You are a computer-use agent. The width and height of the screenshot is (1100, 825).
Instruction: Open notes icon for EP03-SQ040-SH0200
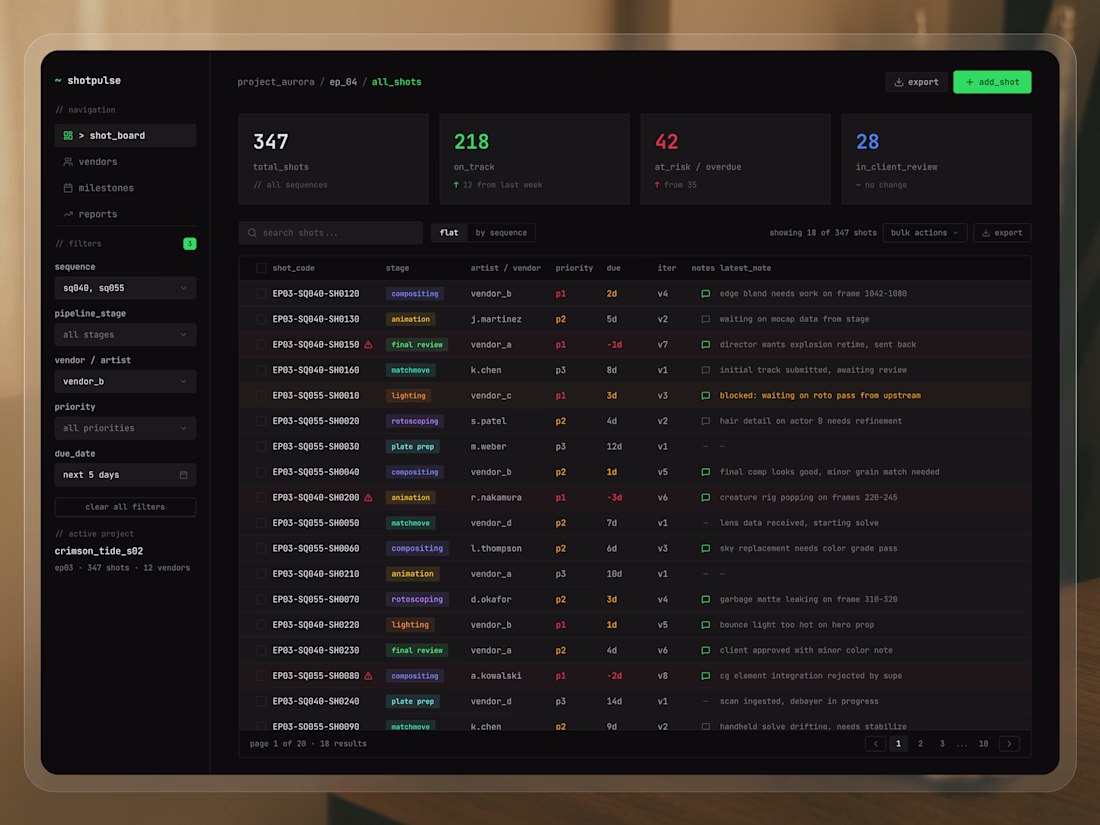point(706,497)
